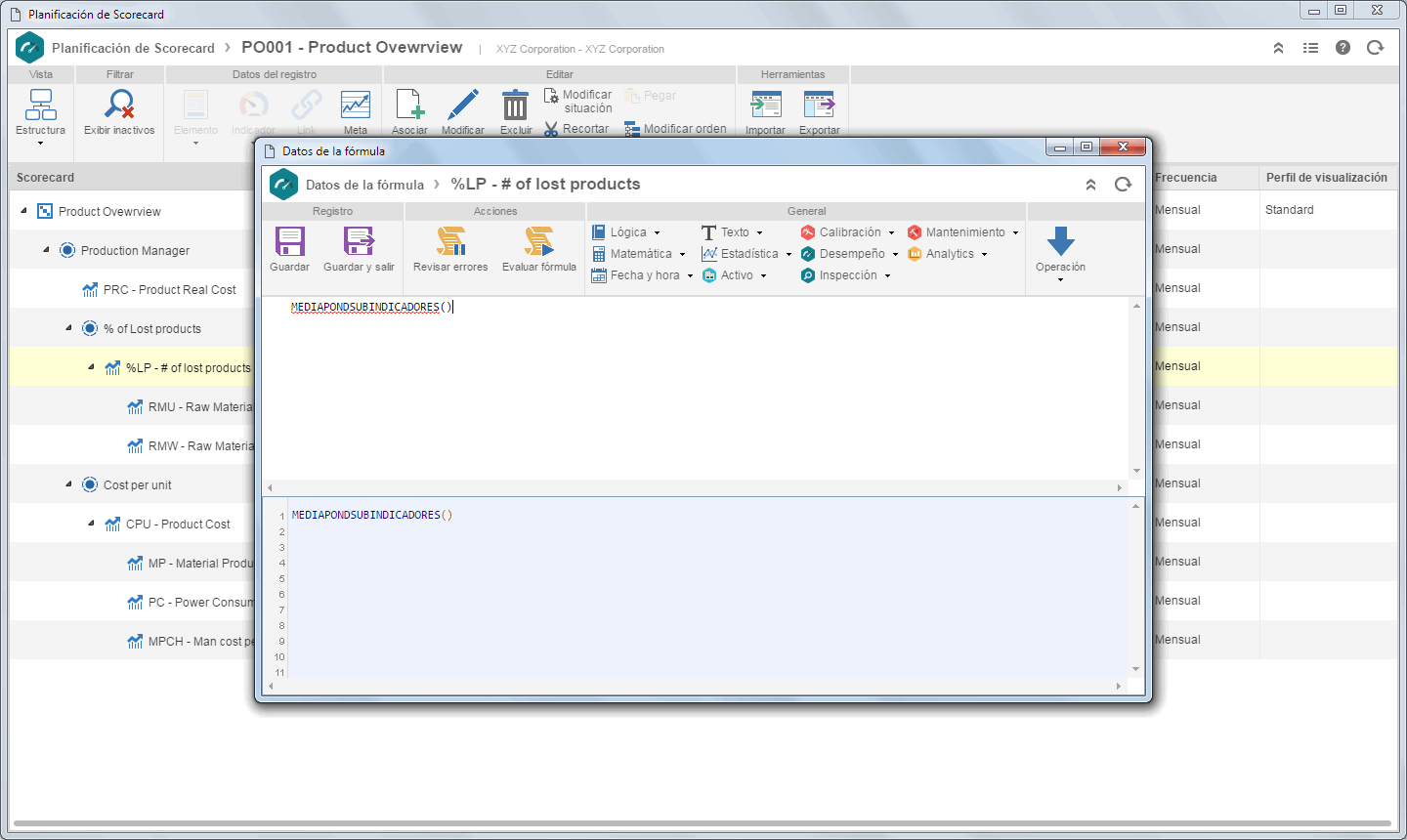The image size is (1407, 840).
Task: Select the PC - Power Consumption row
Action: 200,603
